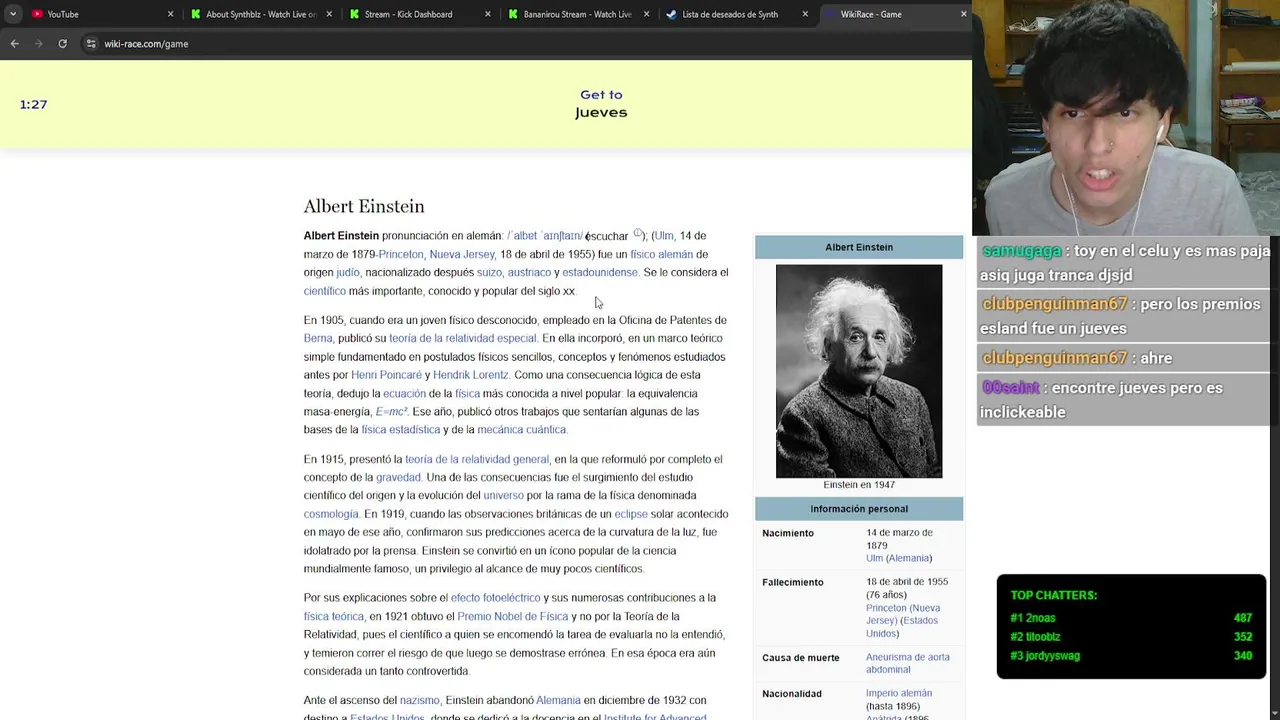Open the 'judío' link
The width and height of the screenshot is (1280, 720).
tap(348, 272)
